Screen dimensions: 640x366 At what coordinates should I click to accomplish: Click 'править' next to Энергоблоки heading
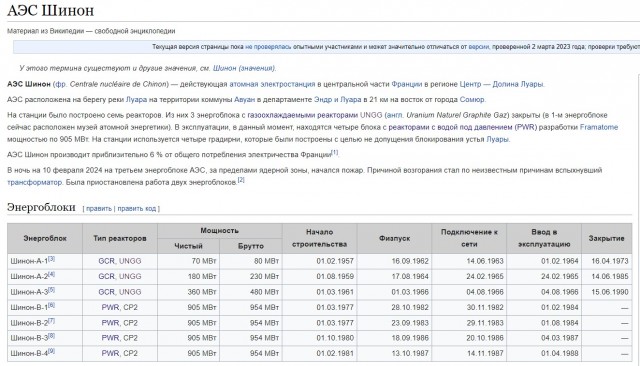coord(99,209)
